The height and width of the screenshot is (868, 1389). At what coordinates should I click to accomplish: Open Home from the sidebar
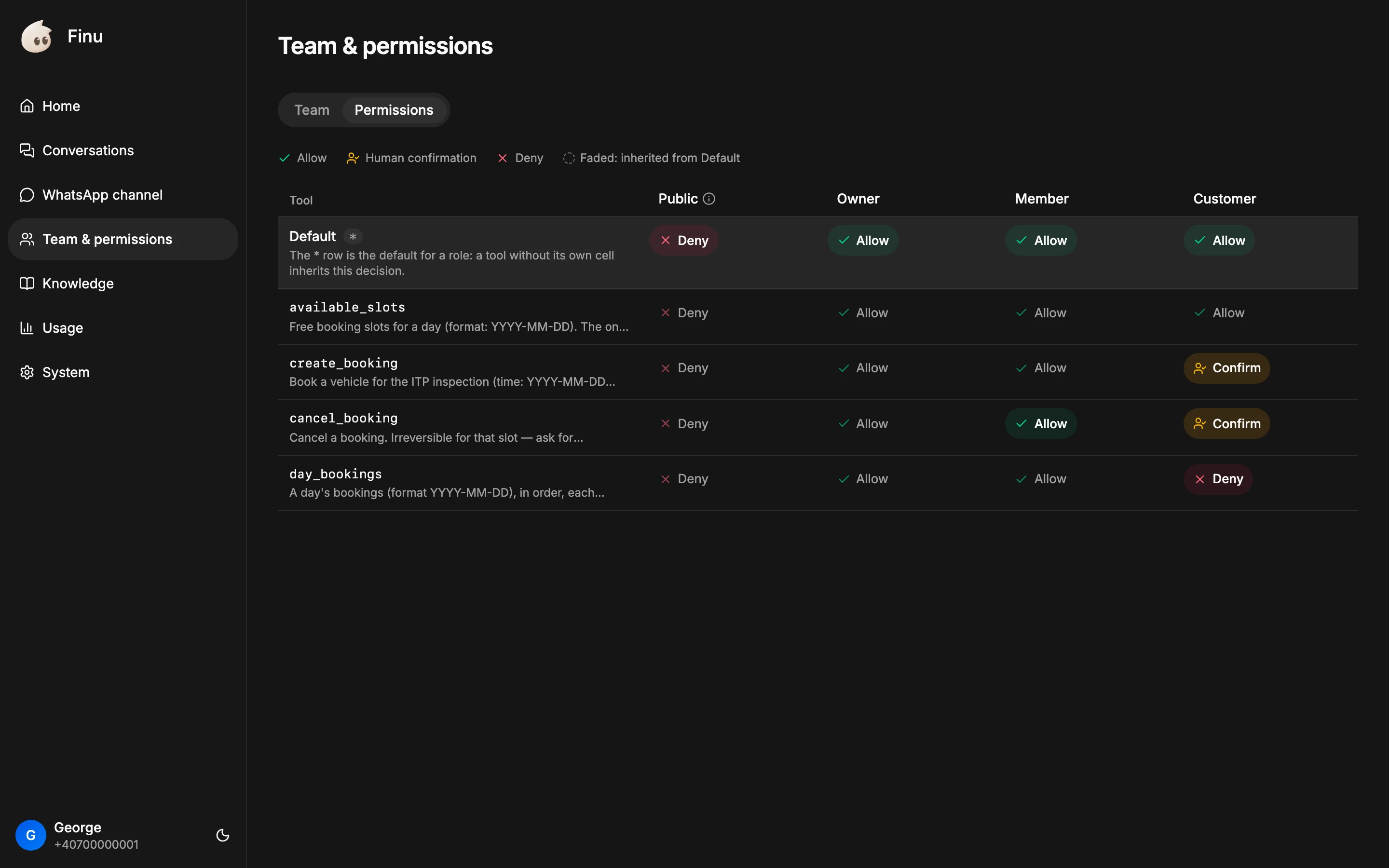123,106
